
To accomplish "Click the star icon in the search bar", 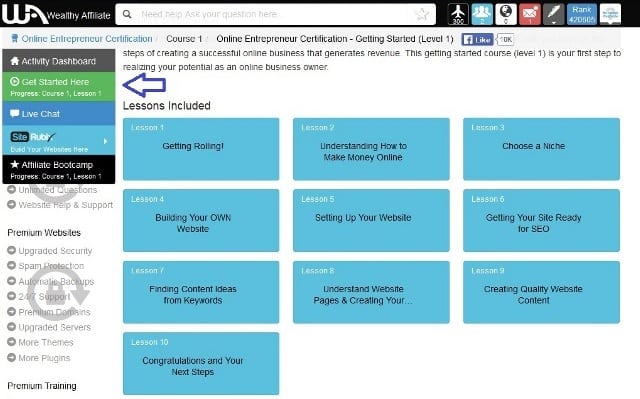I will (x=422, y=14).
